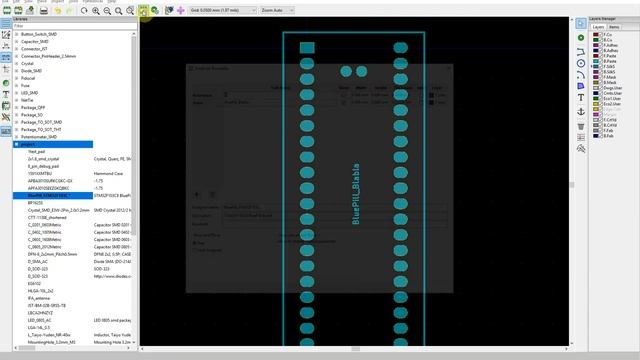
Task: Select the D_SMA_AC footprint
Action: [38, 262]
